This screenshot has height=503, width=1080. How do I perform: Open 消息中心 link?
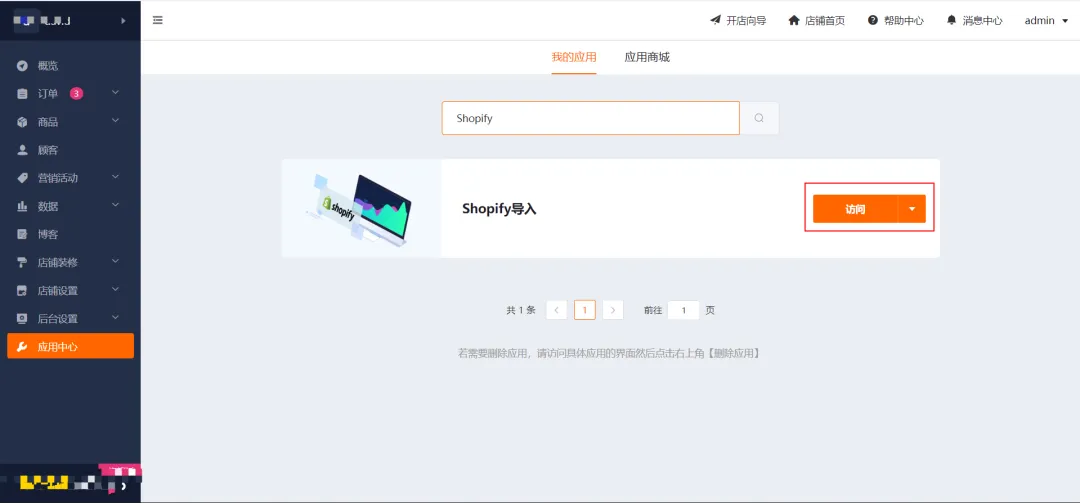[x=974, y=21]
